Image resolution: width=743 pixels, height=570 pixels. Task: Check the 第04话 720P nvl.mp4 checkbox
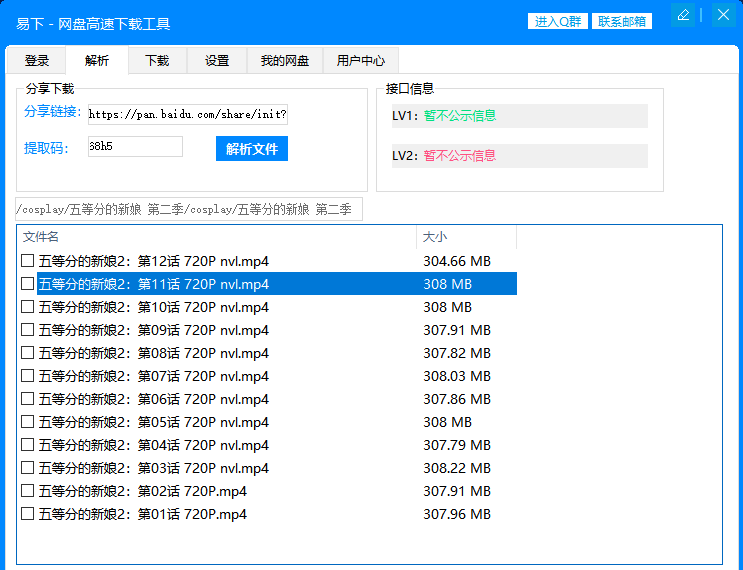[x=27, y=444]
